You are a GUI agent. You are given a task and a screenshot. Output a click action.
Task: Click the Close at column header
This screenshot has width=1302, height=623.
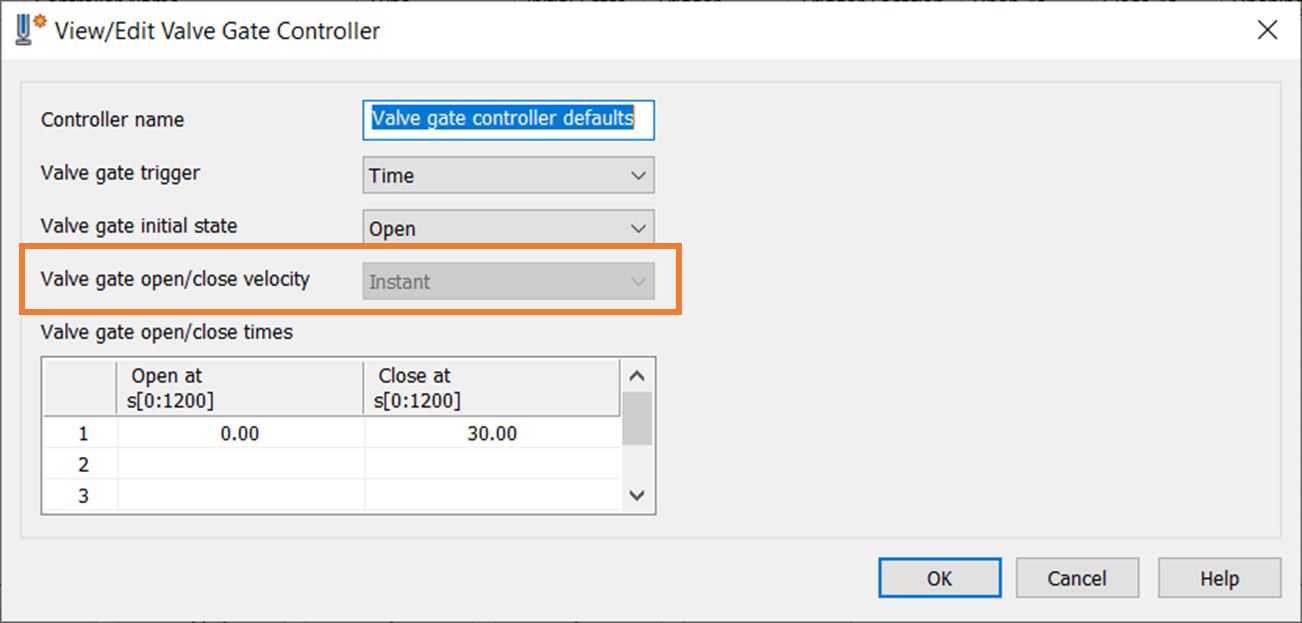(x=492, y=388)
